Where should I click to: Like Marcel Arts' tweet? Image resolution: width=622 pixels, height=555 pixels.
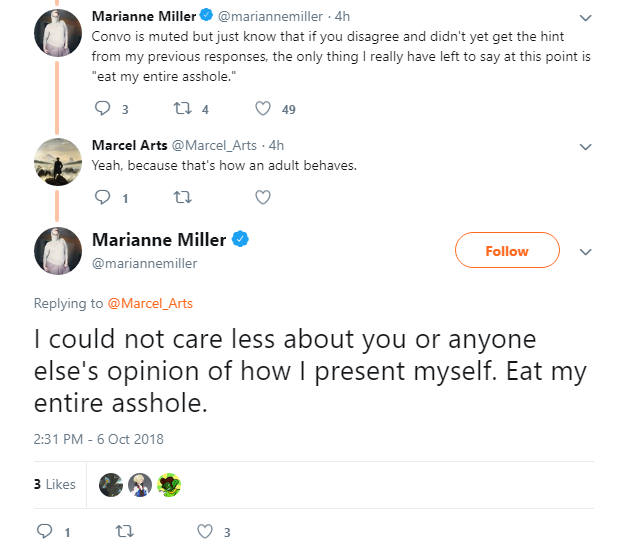263,197
